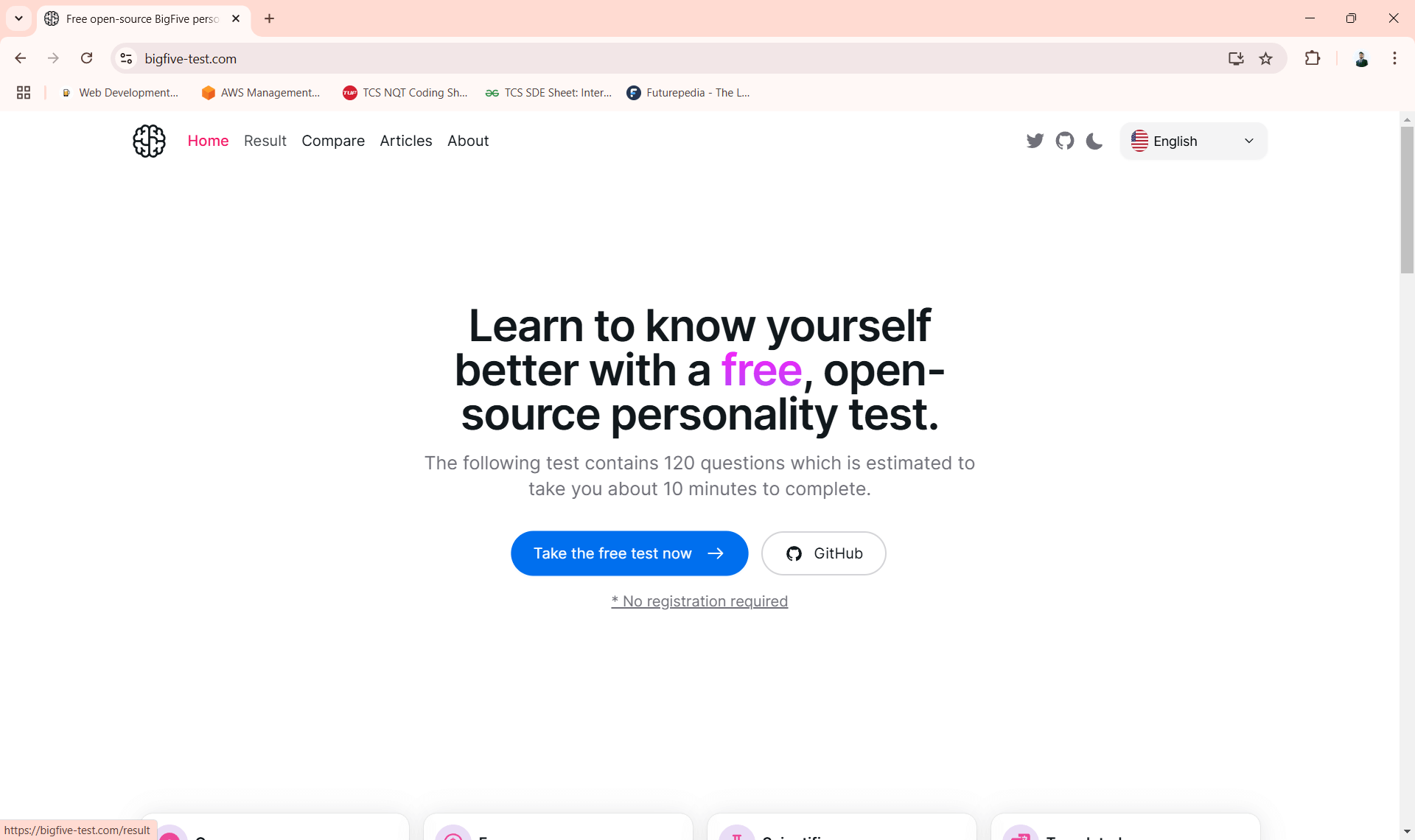Open the tab search chevron
The height and width of the screenshot is (840, 1415).
[18, 18]
